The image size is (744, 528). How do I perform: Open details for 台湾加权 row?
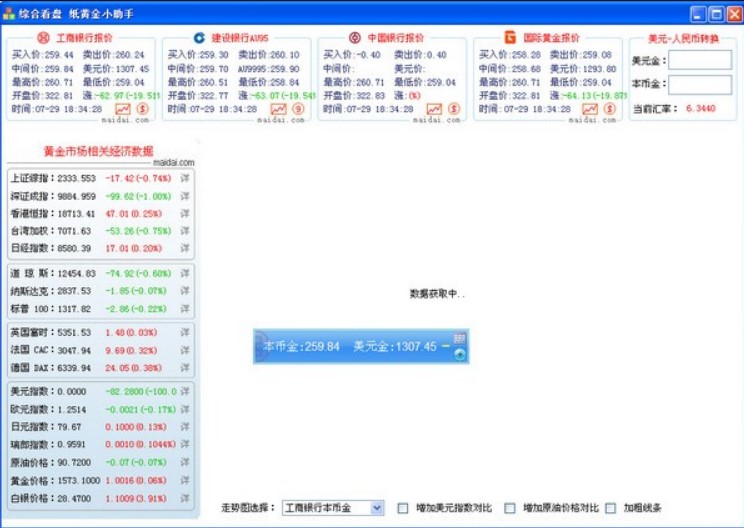(x=185, y=231)
